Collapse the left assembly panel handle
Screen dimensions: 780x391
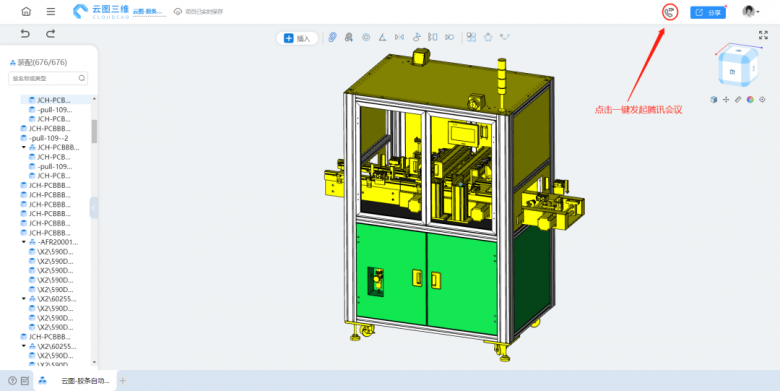point(94,208)
